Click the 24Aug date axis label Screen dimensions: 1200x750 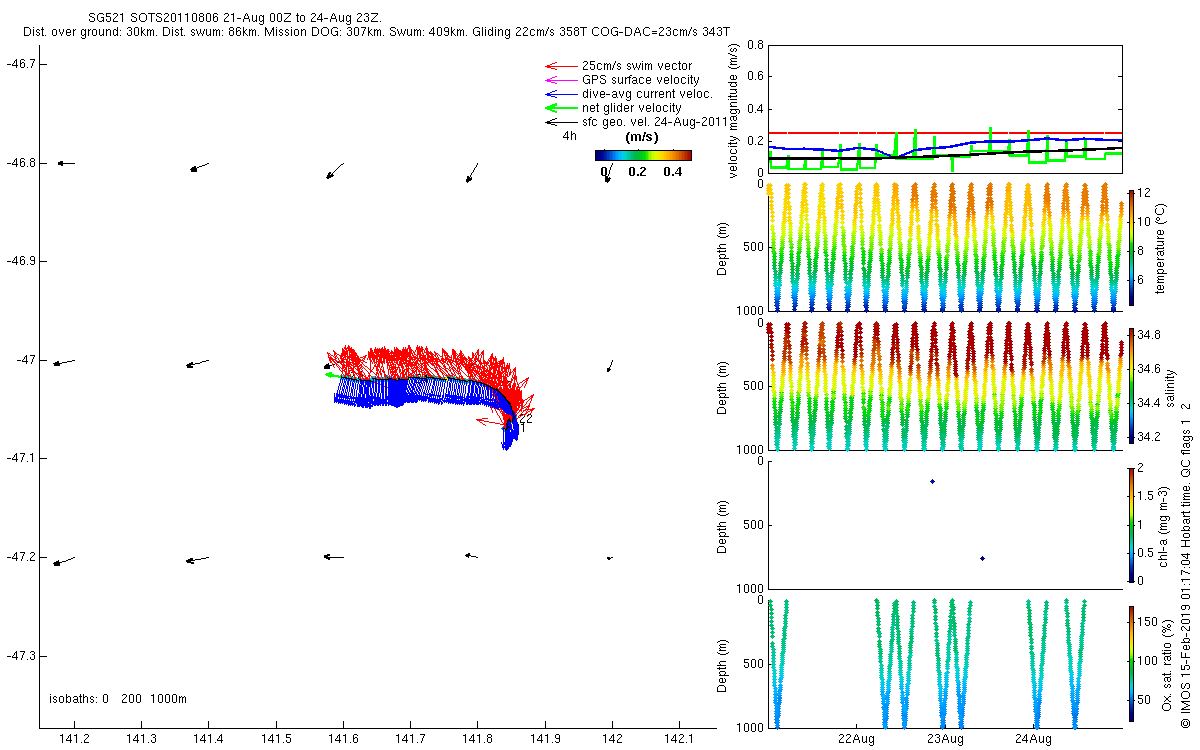(x=1033, y=740)
